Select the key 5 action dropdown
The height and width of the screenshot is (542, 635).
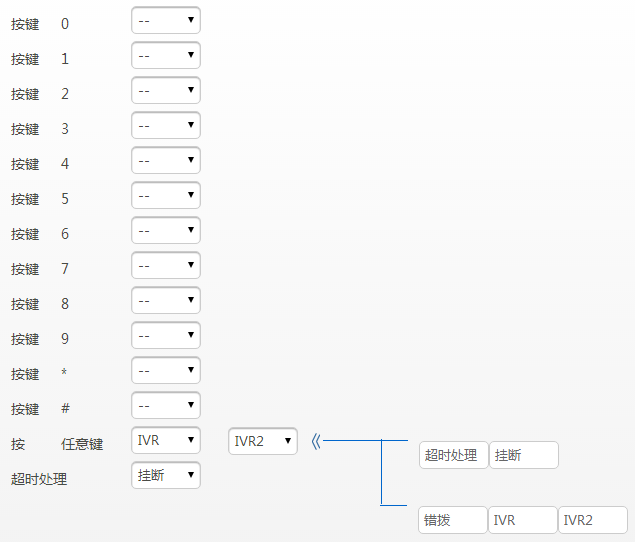pos(166,196)
